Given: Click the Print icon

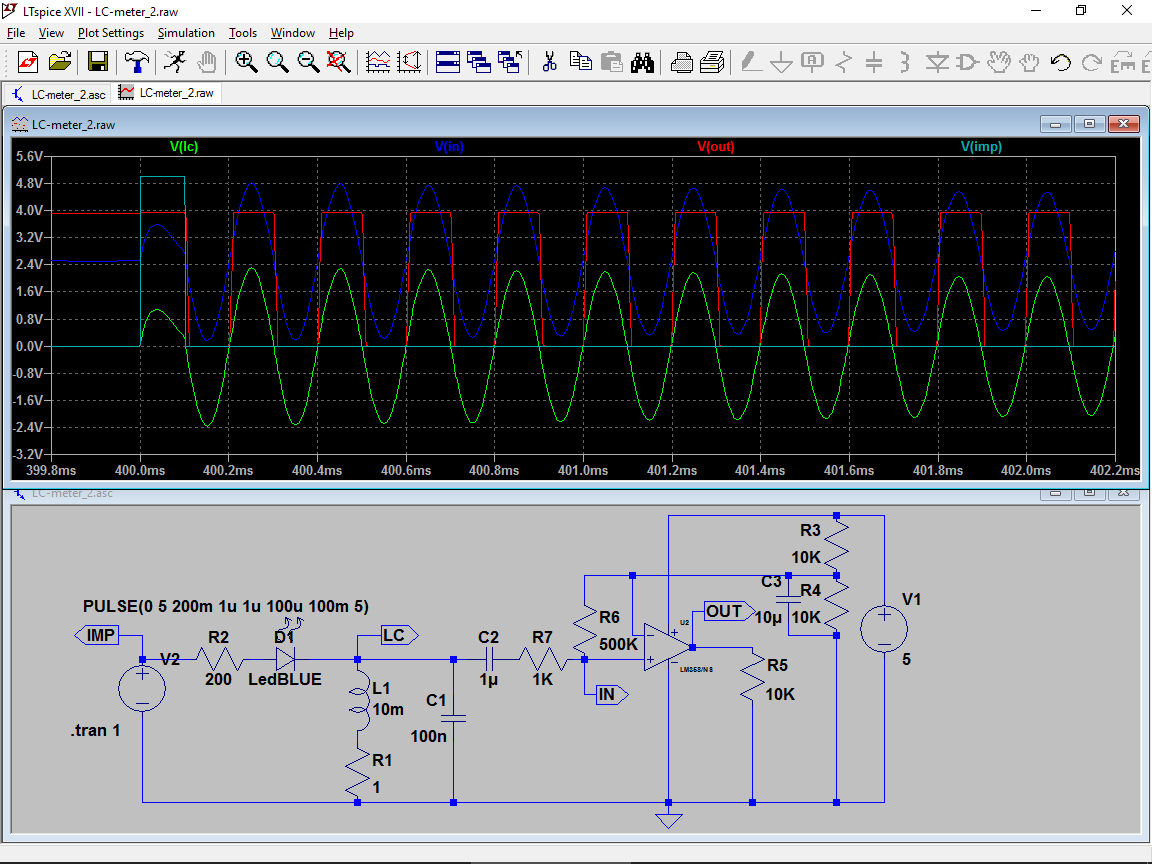Looking at the screenshot, I should [x=682, y=63].
